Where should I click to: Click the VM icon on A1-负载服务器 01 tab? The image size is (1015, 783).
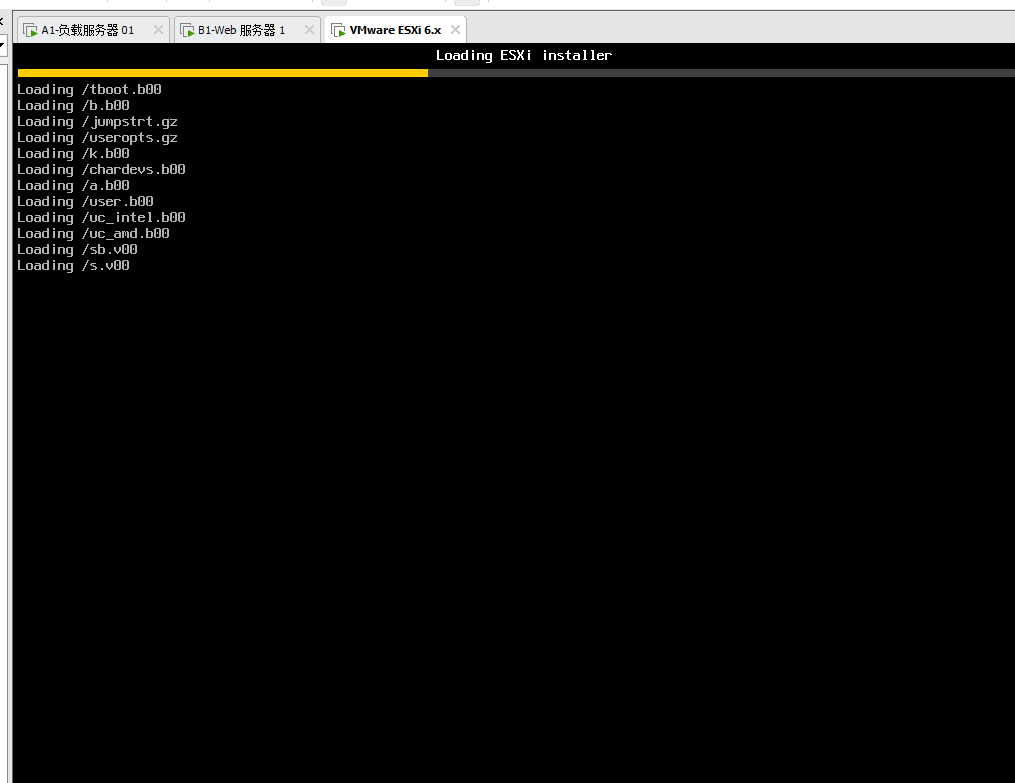click(x=32, y=29)
